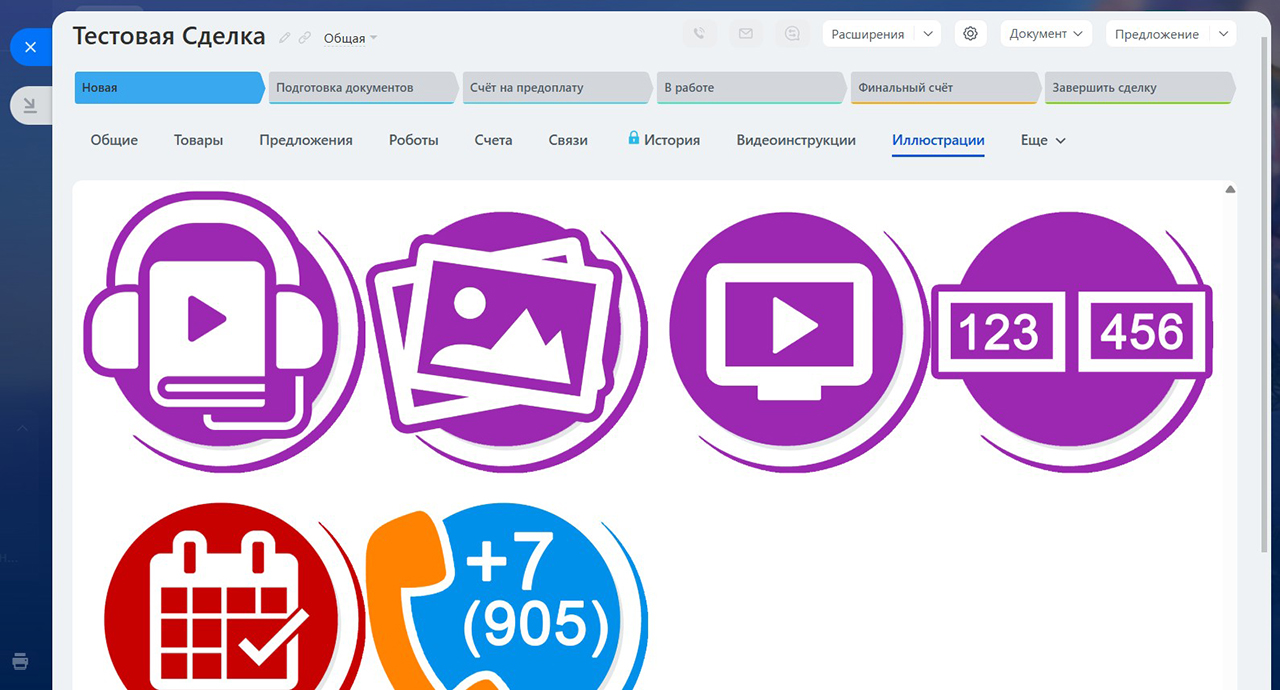This screenshot has height=690, width=1280.
Task: Open the chat bubble icon in header
Action: (792, 34)
